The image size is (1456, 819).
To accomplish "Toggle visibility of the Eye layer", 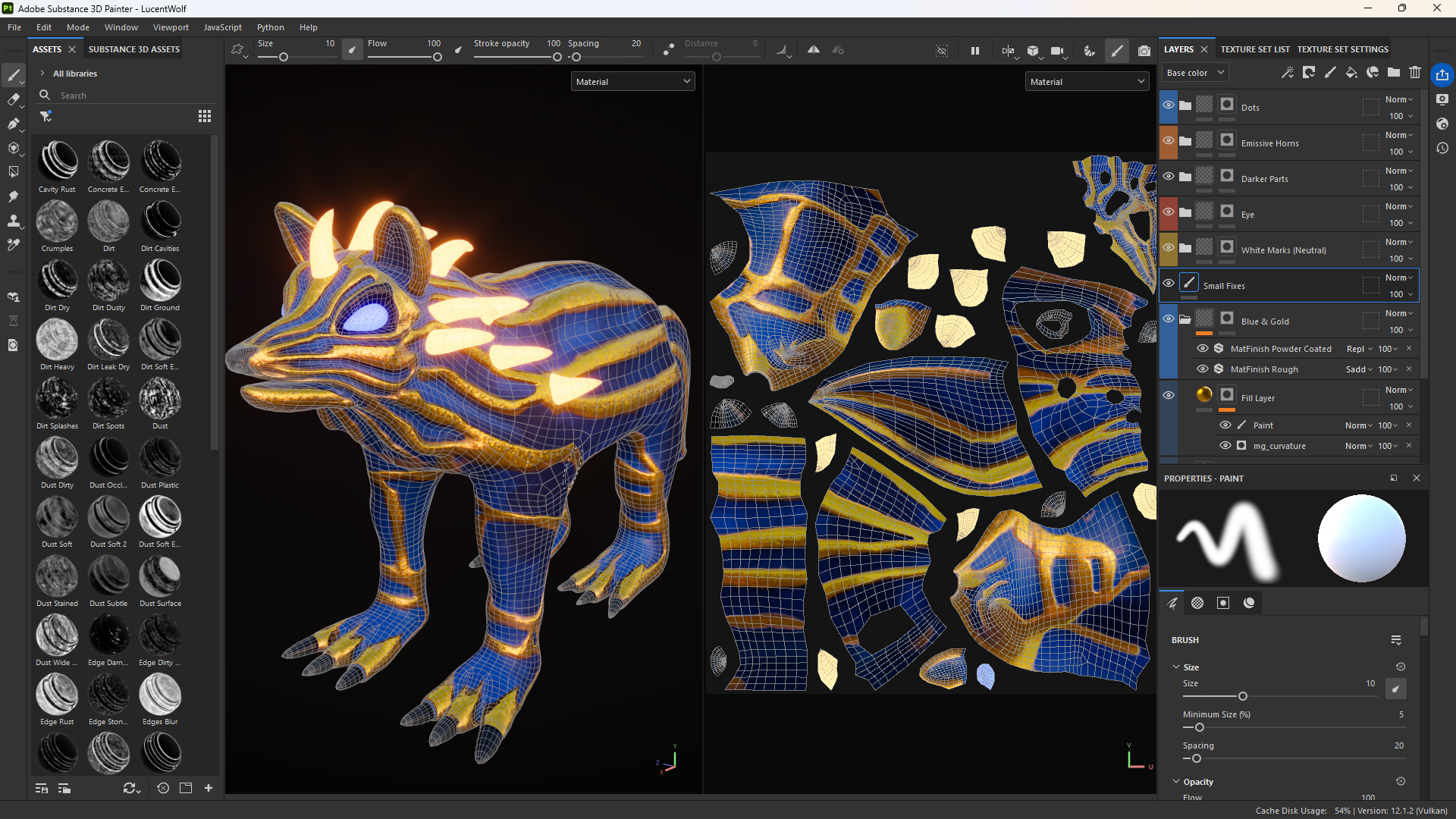I will click(1169, 212).
